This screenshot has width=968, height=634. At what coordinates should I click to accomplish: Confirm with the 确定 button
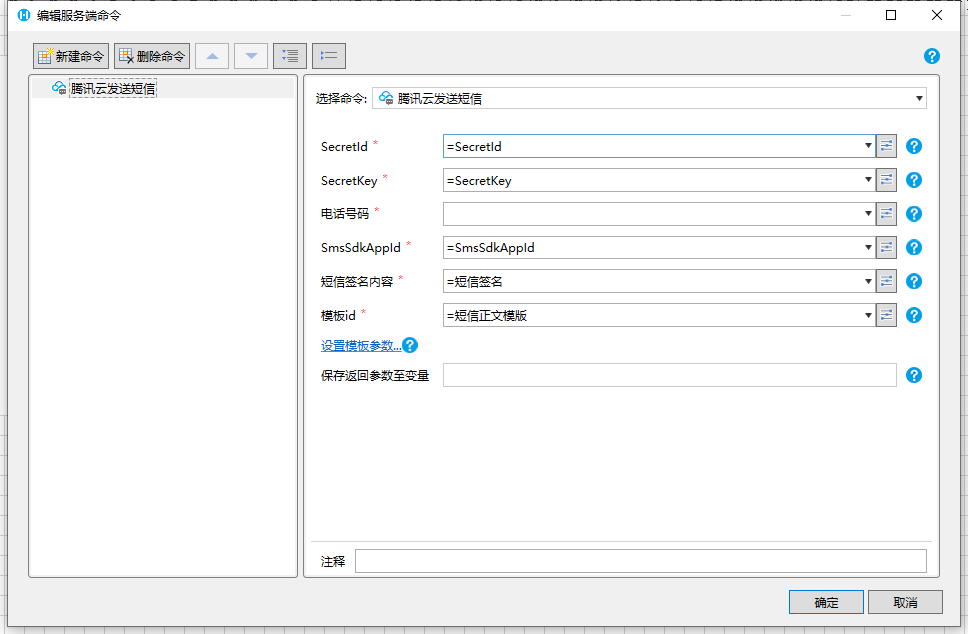click(x=826, y=603)
